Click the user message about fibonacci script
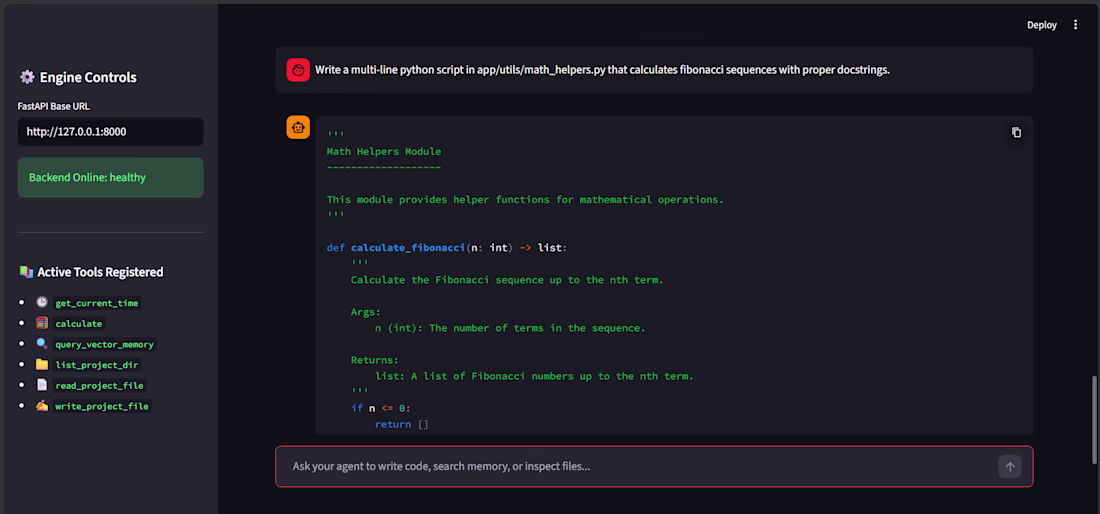The height and width of the screenshot is (514, 1100). coord(602,70)
